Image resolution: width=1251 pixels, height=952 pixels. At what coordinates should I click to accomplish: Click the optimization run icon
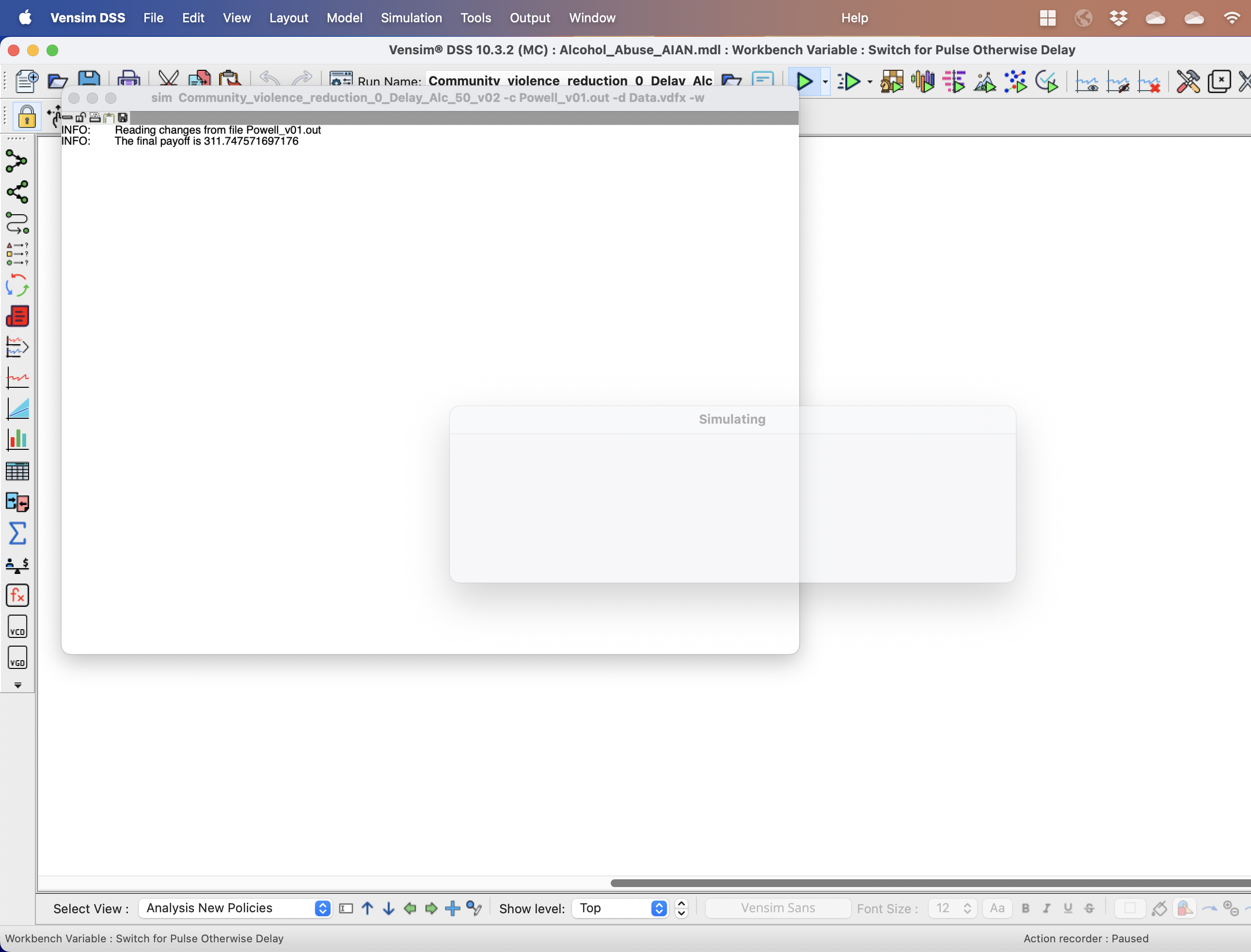point(954,81)
